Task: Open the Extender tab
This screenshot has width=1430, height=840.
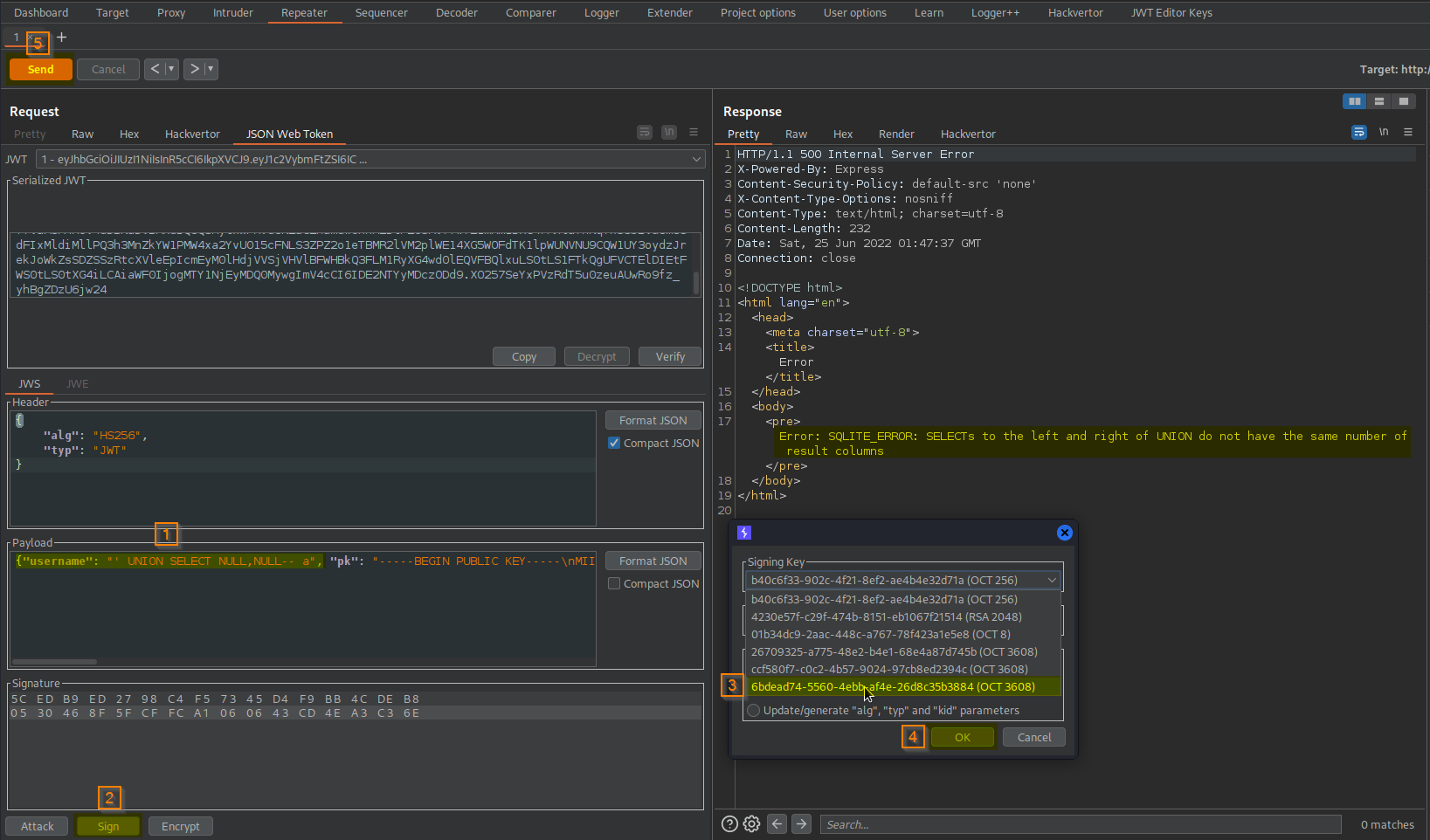Action: pyautogui.click(x=670, y=13)
